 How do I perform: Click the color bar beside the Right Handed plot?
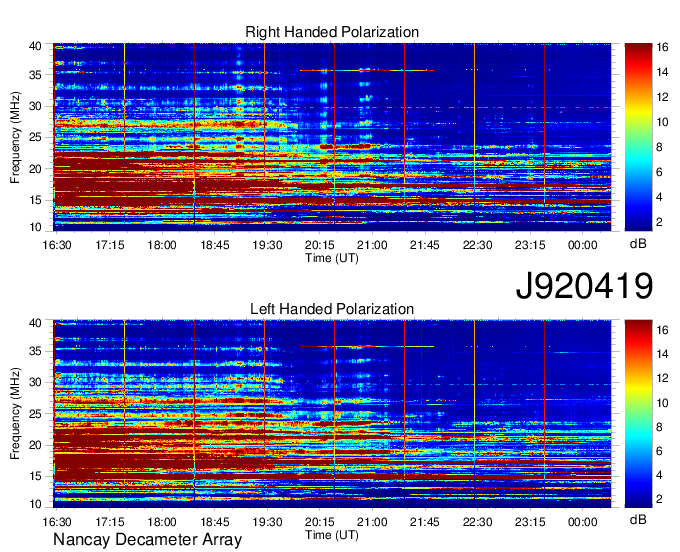tap(638, 137)
